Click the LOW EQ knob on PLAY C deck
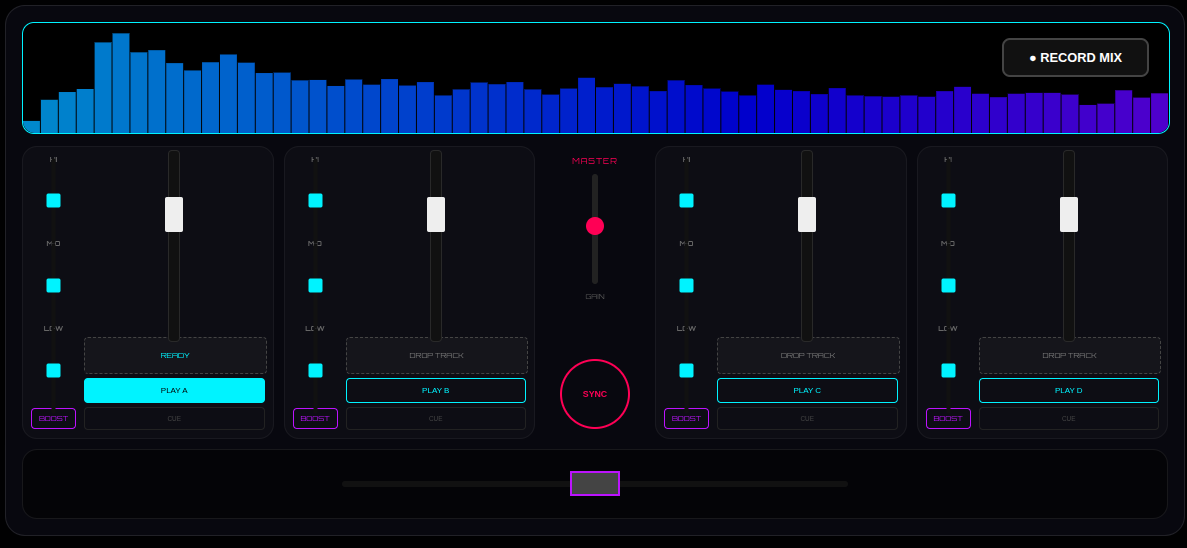Screen dimensions: 1187x548 tap(687, 370)
